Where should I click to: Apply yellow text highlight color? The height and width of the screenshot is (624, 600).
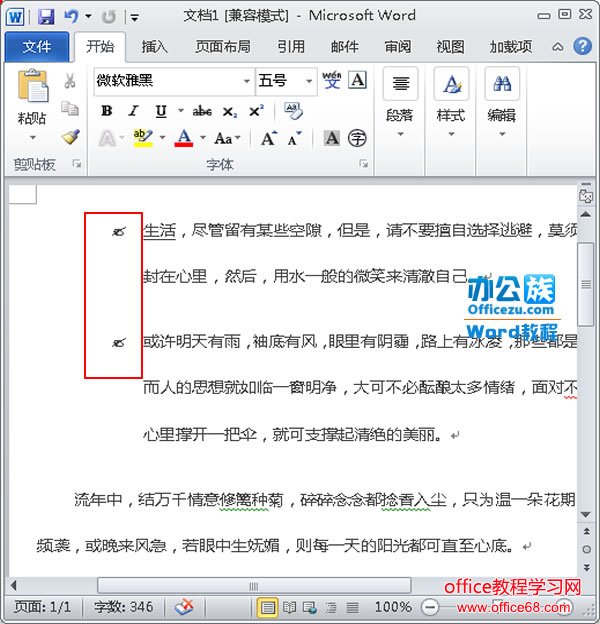[x=143, y=138]
